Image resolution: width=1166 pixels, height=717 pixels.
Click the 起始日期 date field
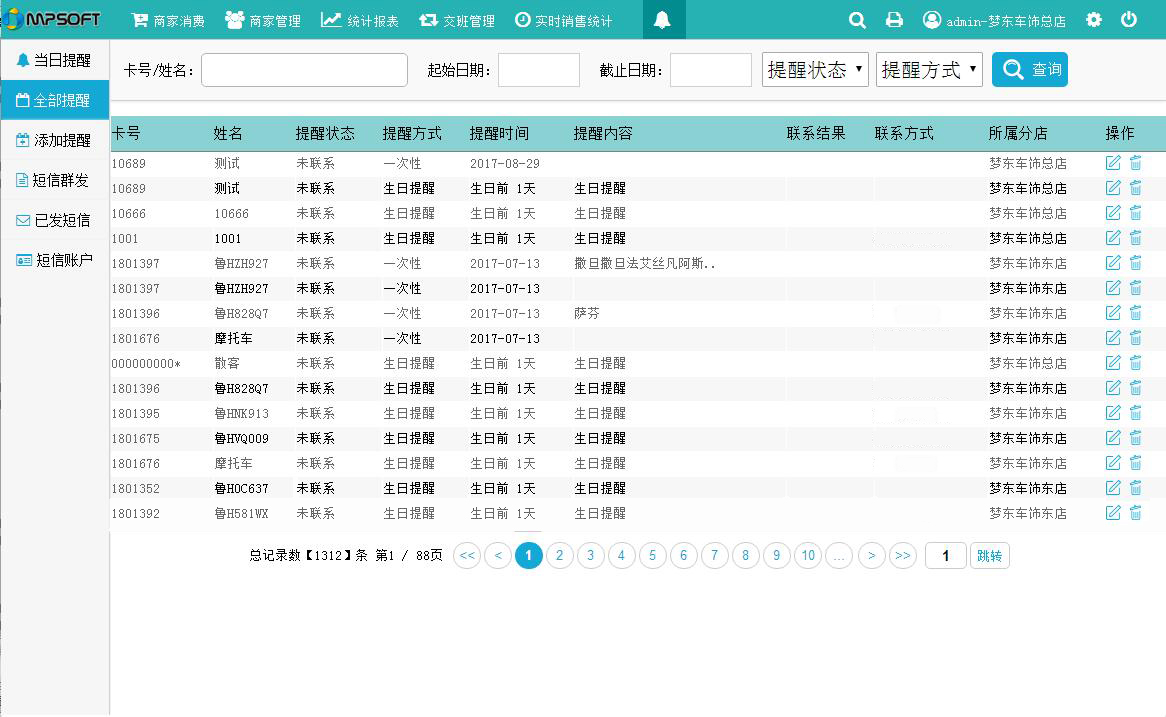538,70
